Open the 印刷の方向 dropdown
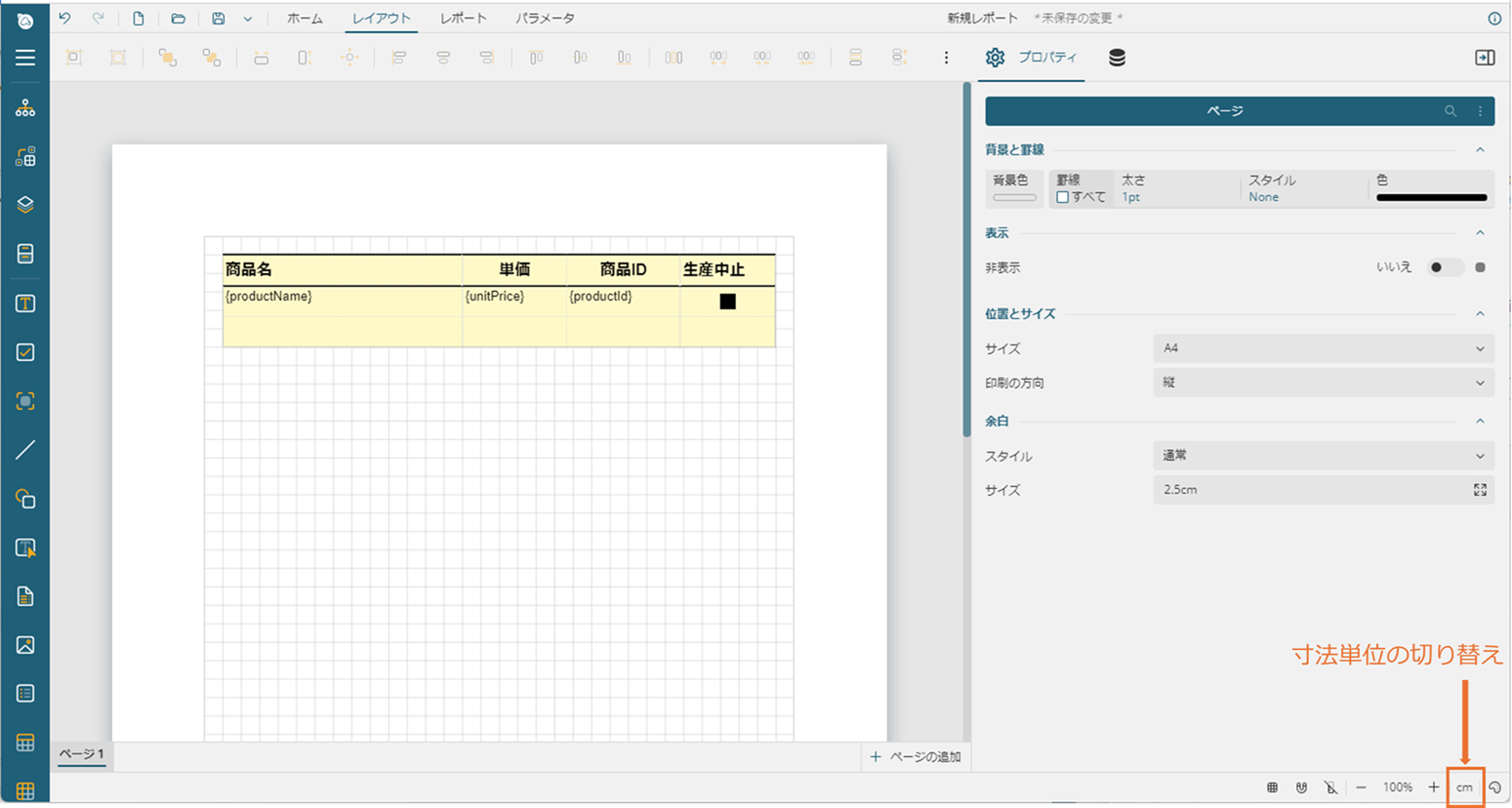This screenshot has width=1512, height=808. [1323, 383]
